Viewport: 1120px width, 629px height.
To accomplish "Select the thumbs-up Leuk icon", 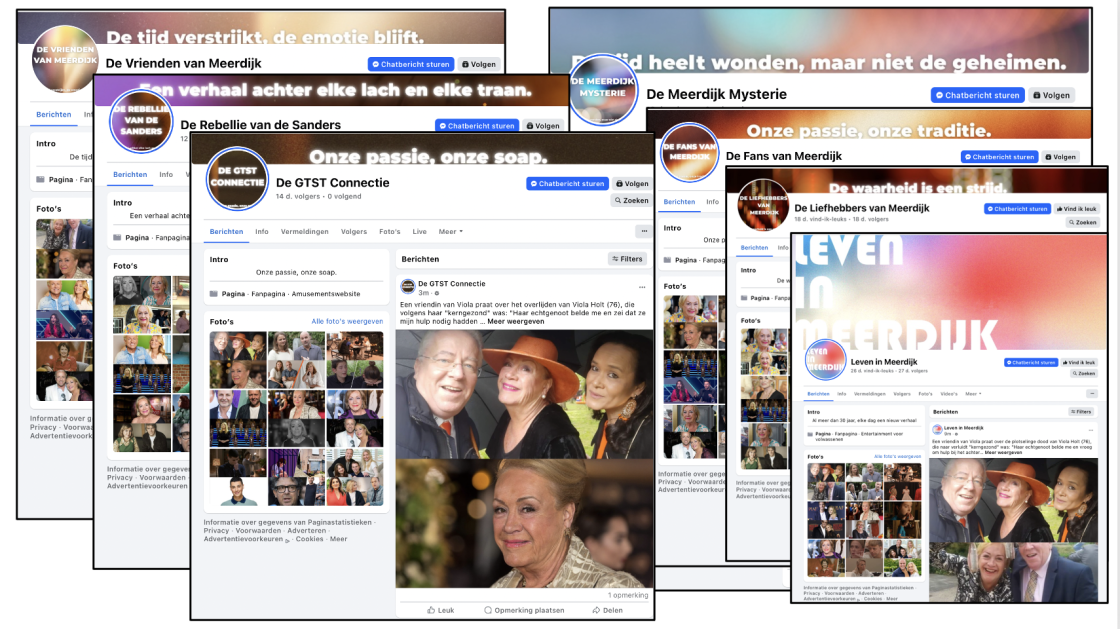I will click(431, 610).
